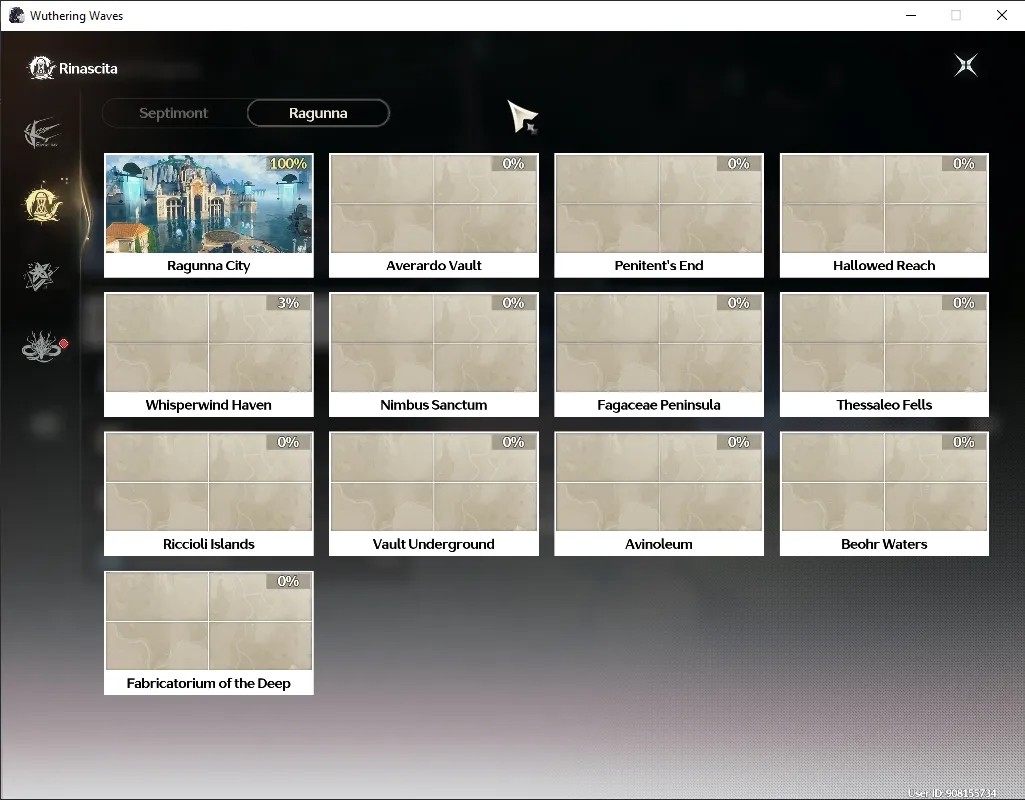Screen dimensions: 1025x800
Task: Click the Rinascita region emblem icon
Action: click(41, 68)
